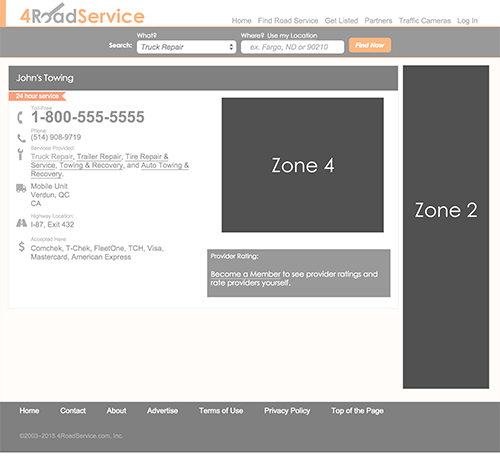Screen dimensions: 500x468
Task: Click the I-87, Exit 432 text
Action: 52,224
